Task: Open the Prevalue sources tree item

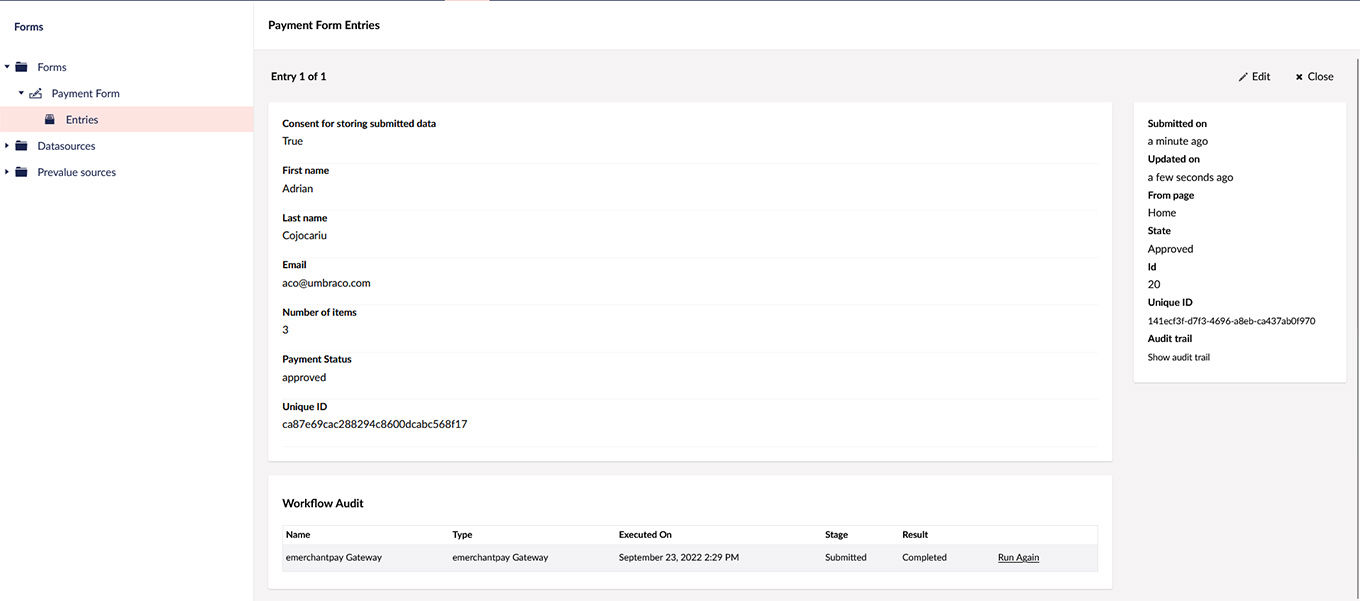Action: tap(76, 172)
